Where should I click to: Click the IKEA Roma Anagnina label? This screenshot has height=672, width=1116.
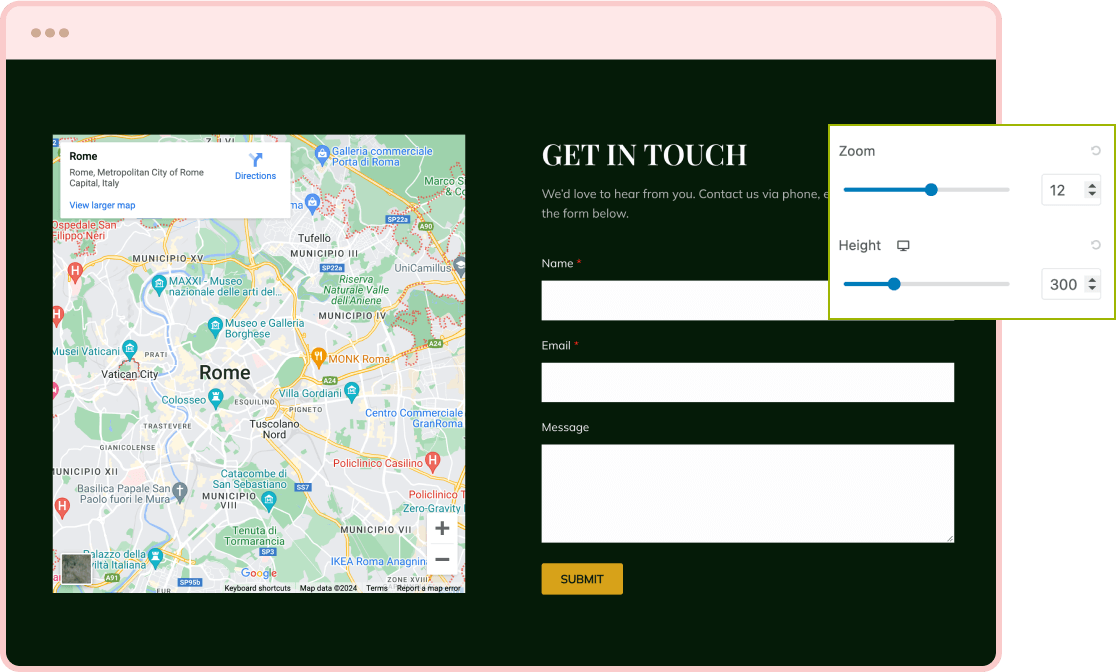click(x=378, y=561)
